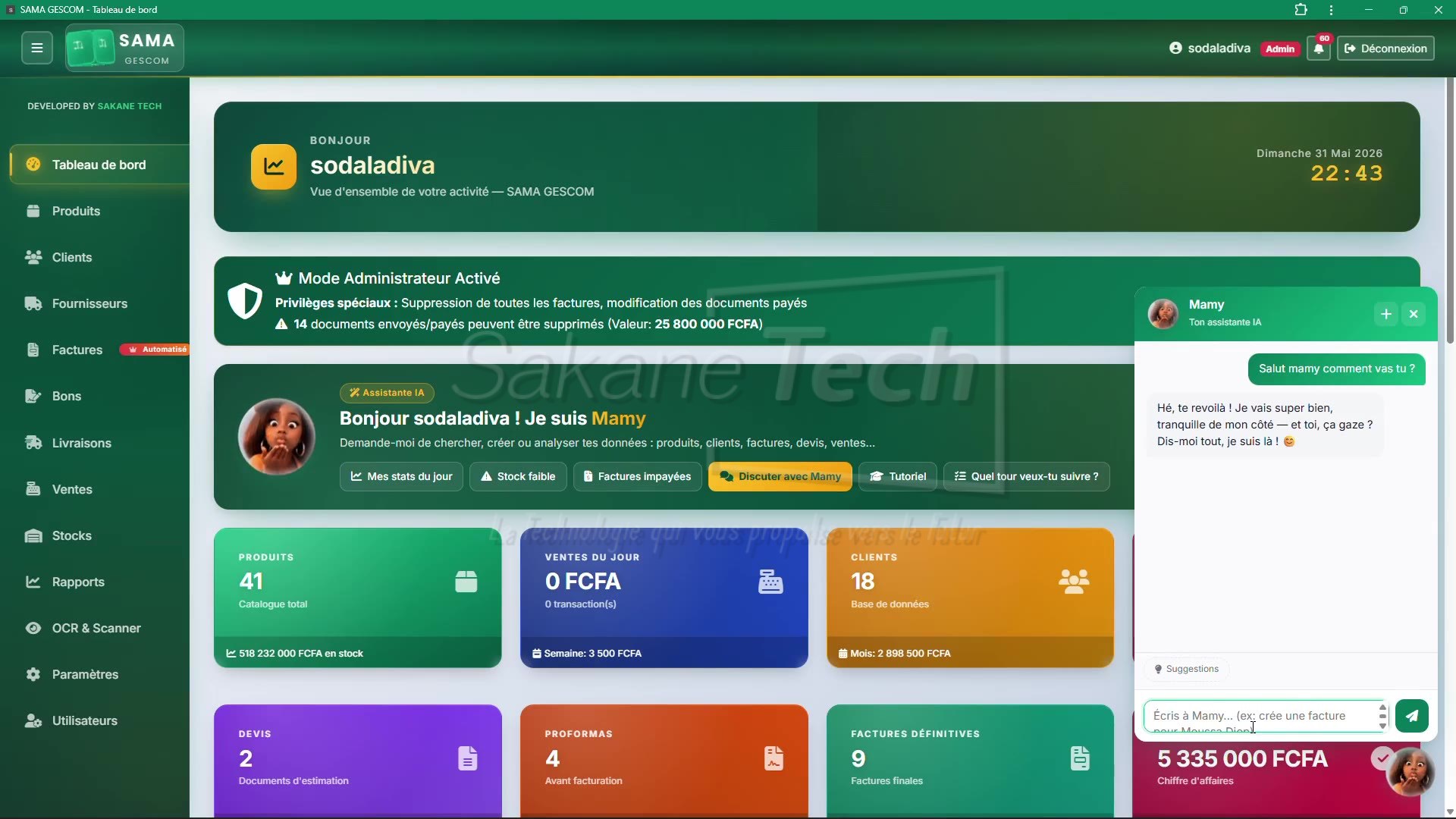1456x819 pixels.
Task: Click the people icon on Clients card
Action: point(1074,582)
